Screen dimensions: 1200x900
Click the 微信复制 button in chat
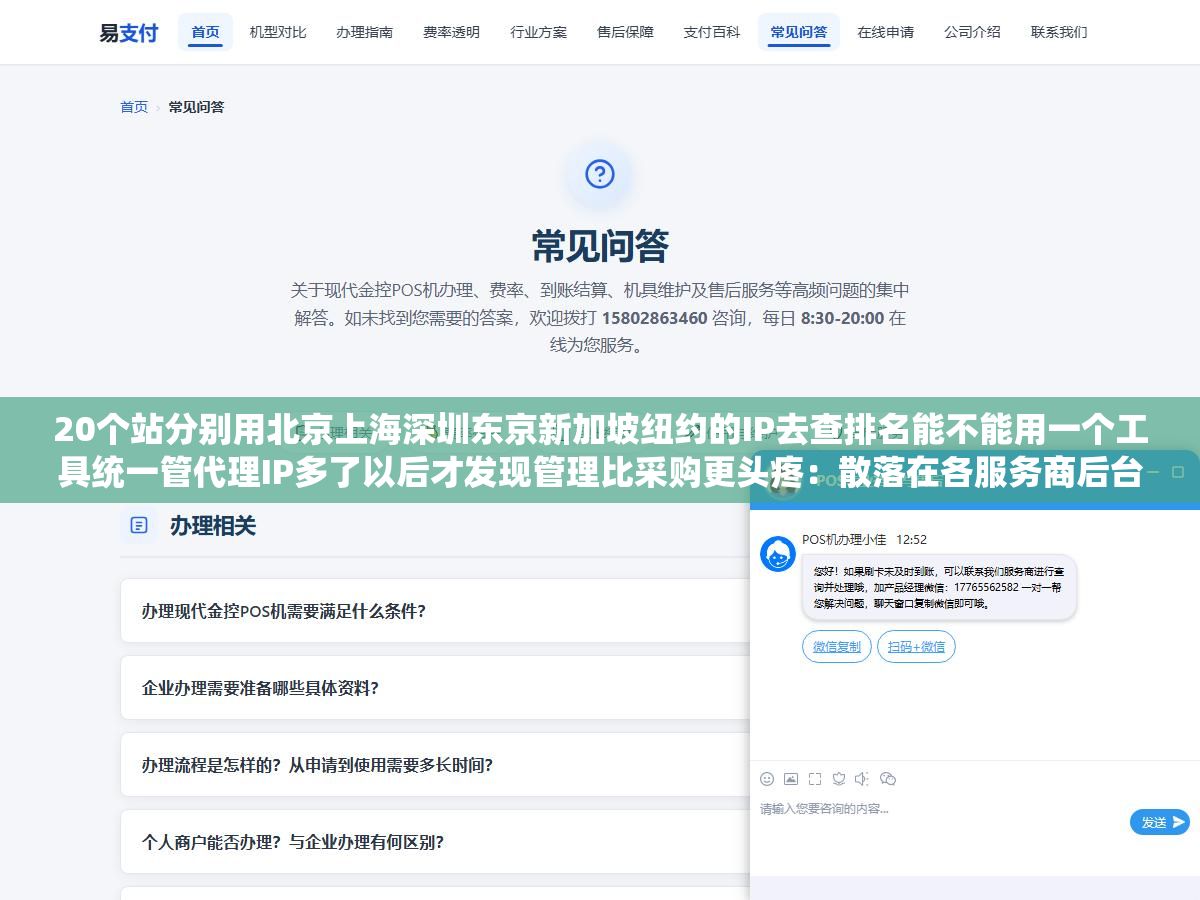point(837,647)
